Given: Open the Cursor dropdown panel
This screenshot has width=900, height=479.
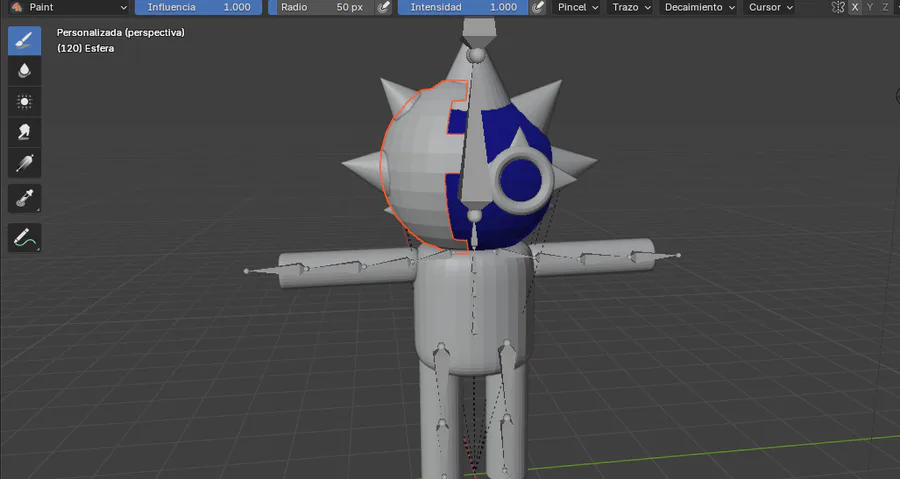Looking at the screenshot, I should coord(770,7).
